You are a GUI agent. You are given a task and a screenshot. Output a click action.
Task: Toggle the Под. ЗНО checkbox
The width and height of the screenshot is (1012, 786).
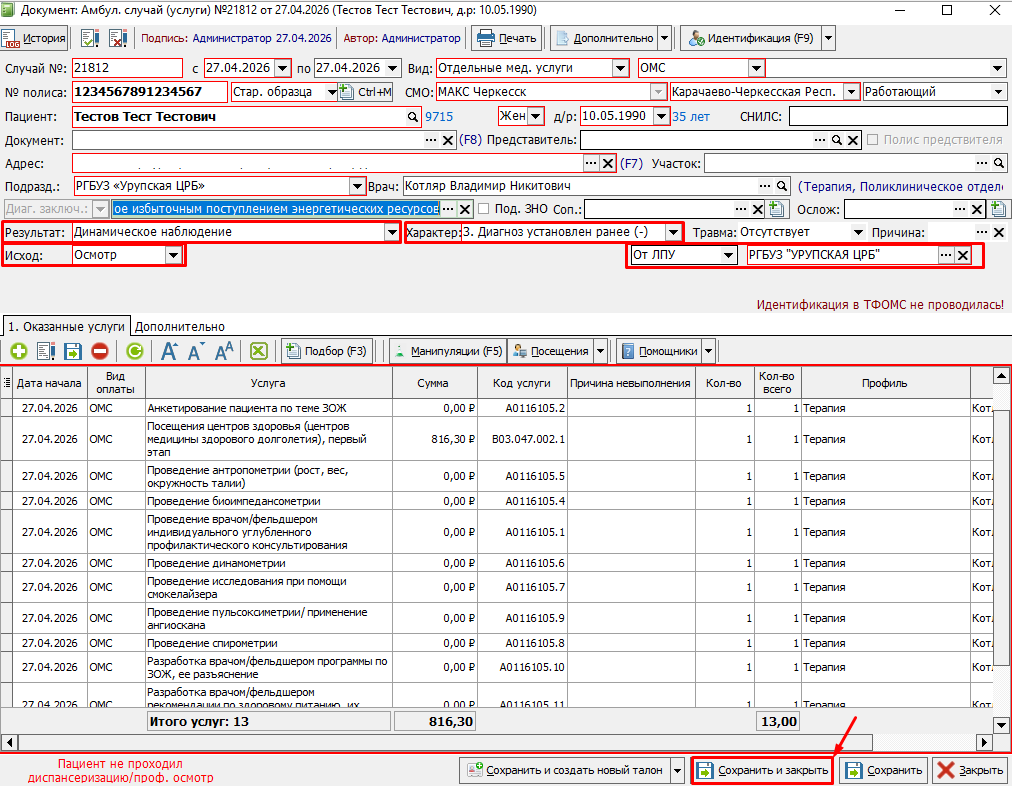pos(484,208)
